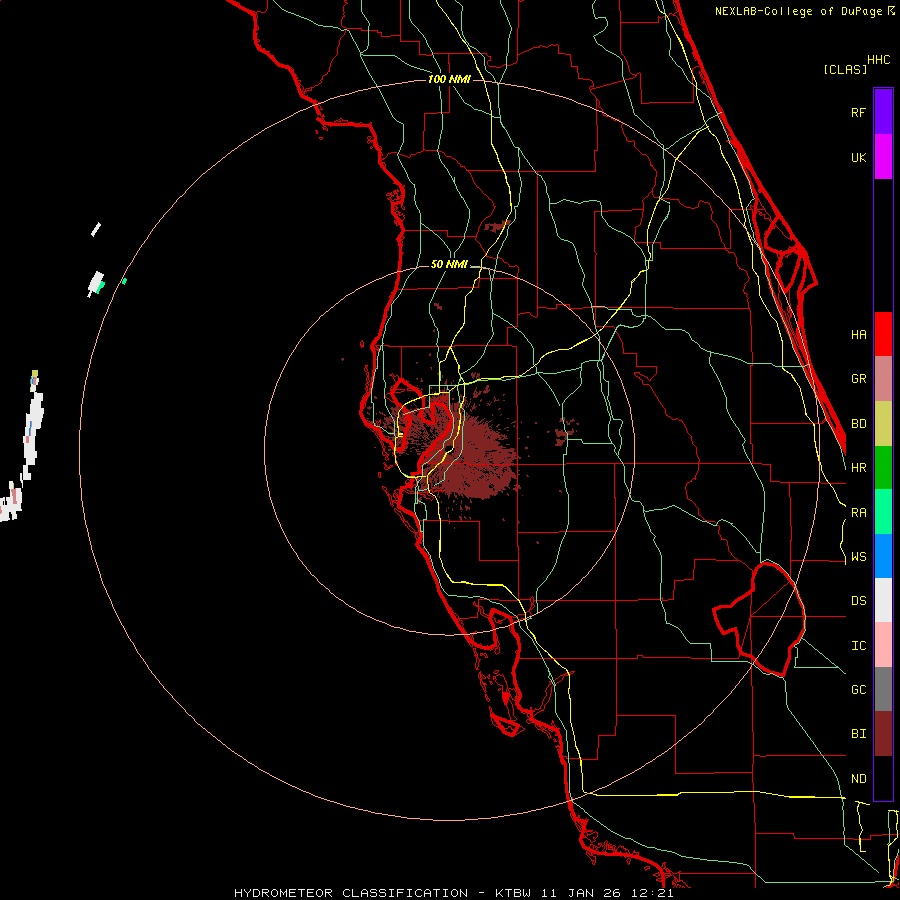Click the [CLAS] label above legend
The image size is (900, 900).
pyautogui.click(x=845, y=69)
